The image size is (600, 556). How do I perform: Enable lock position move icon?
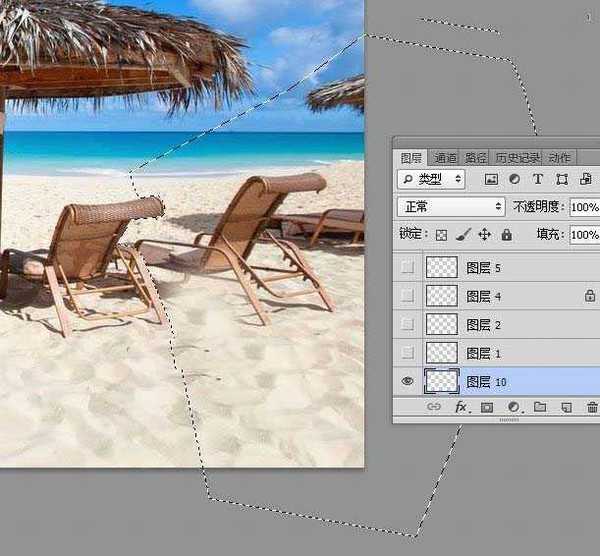[484, 235]
